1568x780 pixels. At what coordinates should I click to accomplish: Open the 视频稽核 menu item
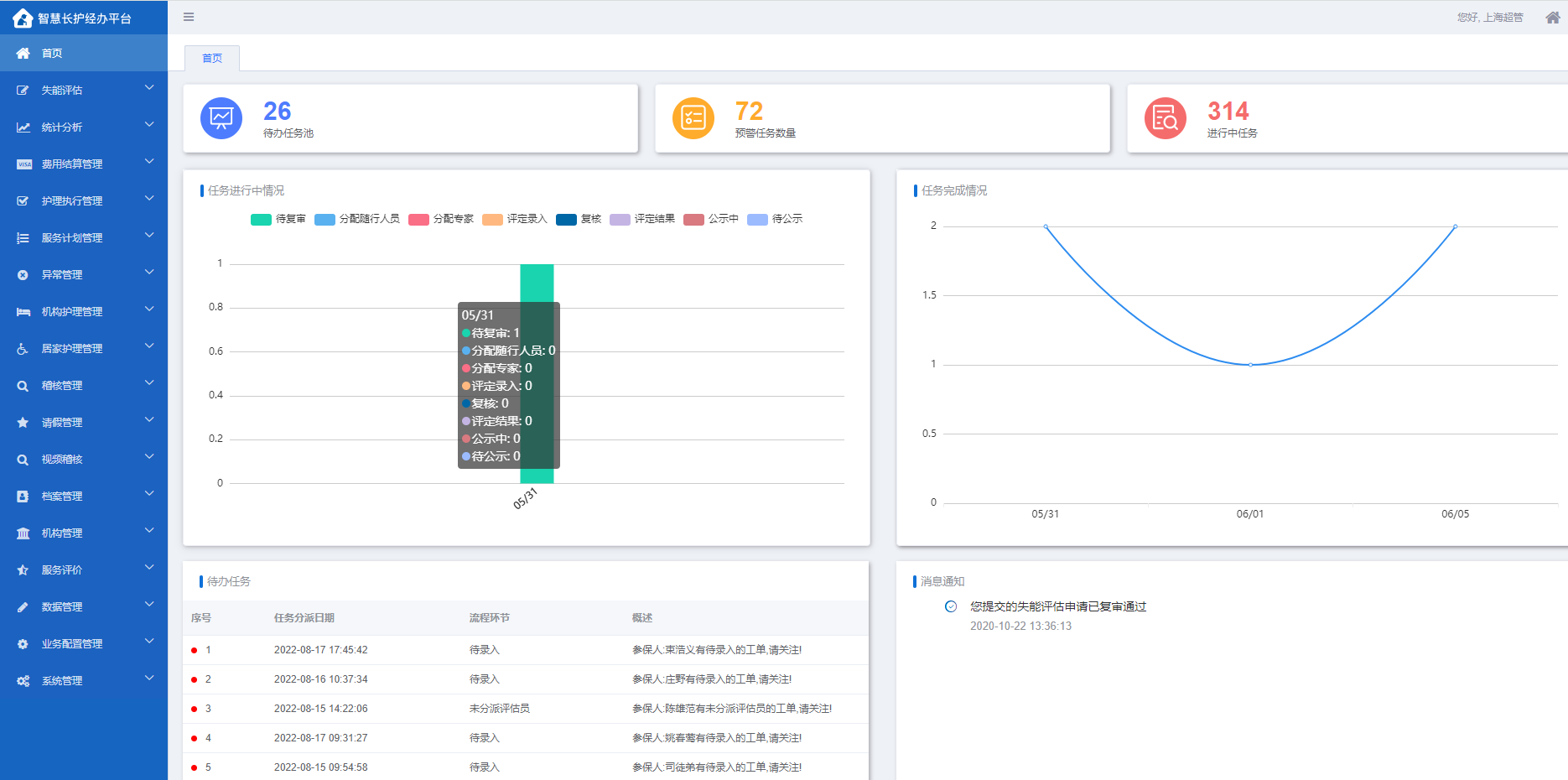tap(84, 459)
